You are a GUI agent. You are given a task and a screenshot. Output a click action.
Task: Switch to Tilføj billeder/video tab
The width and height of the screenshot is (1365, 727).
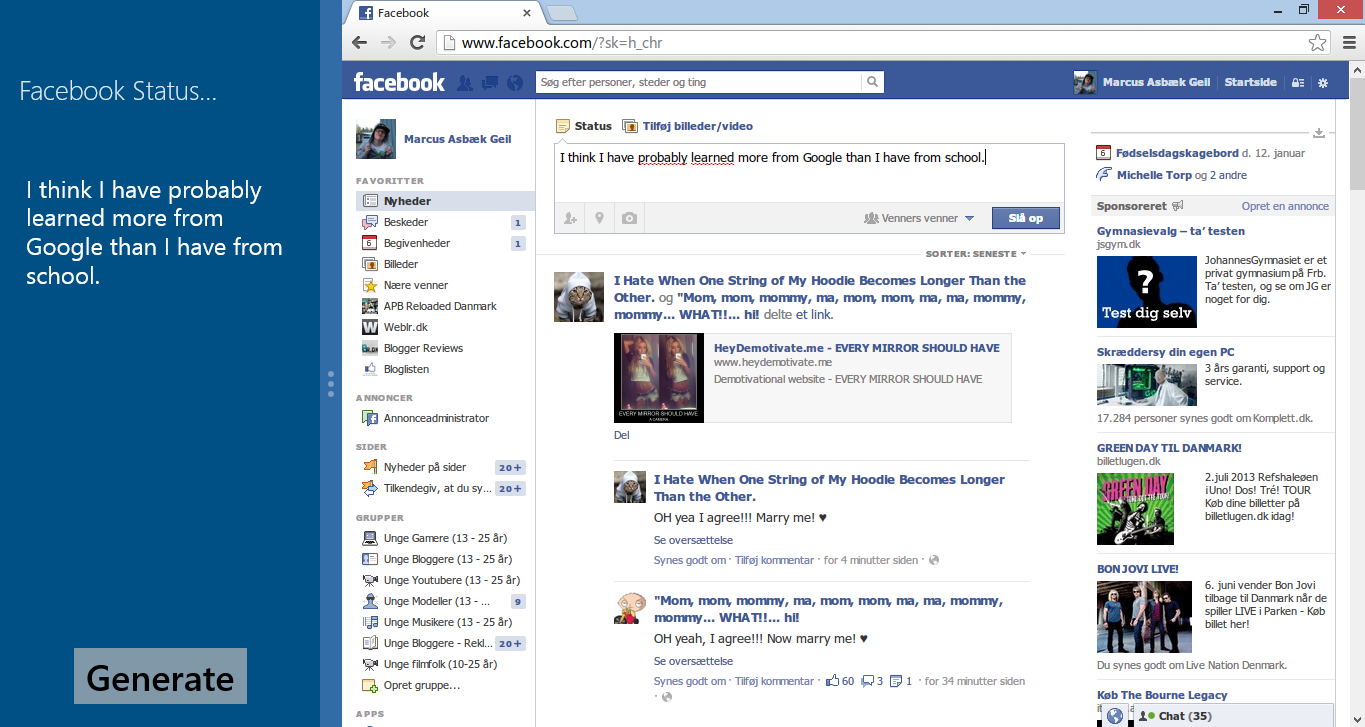click(x=688, y=126)
